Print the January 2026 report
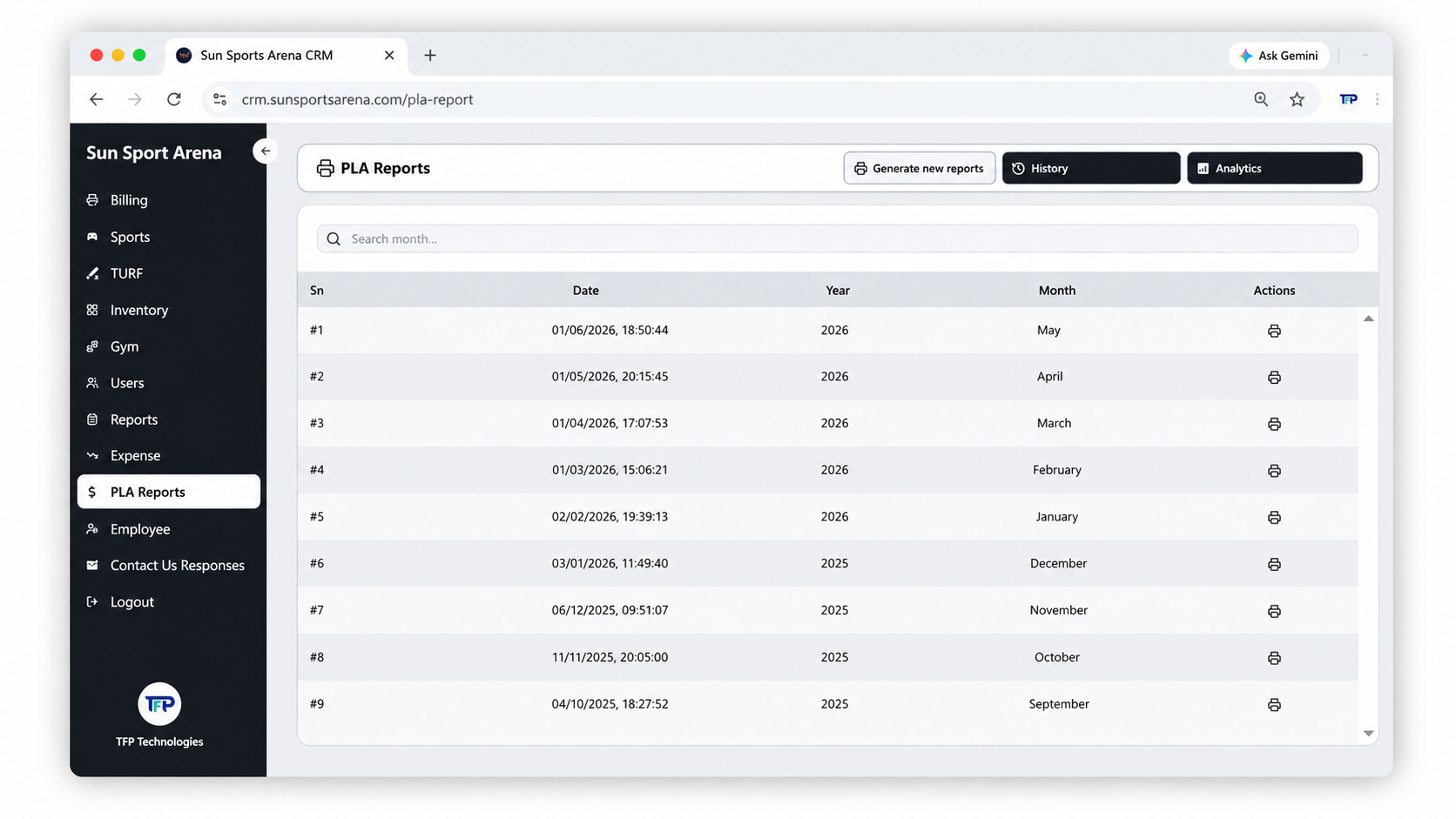This screenshot has width=1456, height=819. [1274, 518]
